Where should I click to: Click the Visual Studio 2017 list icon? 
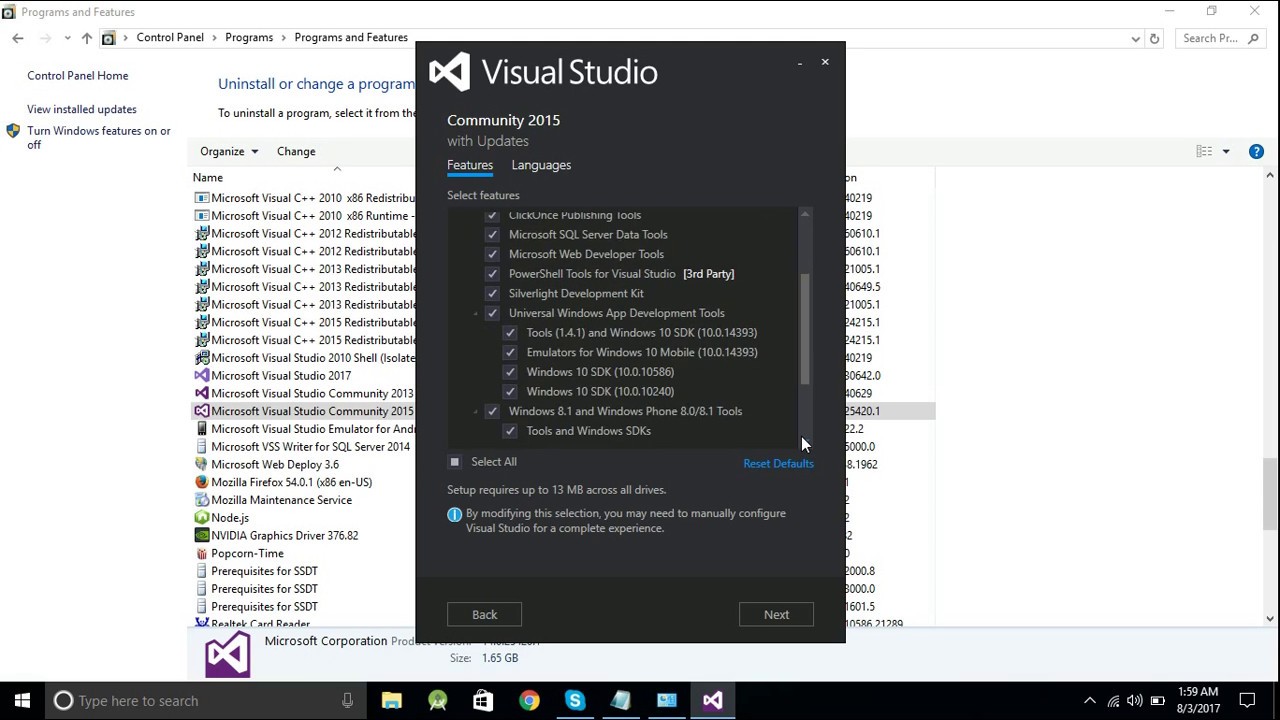[x=202, y=376]
